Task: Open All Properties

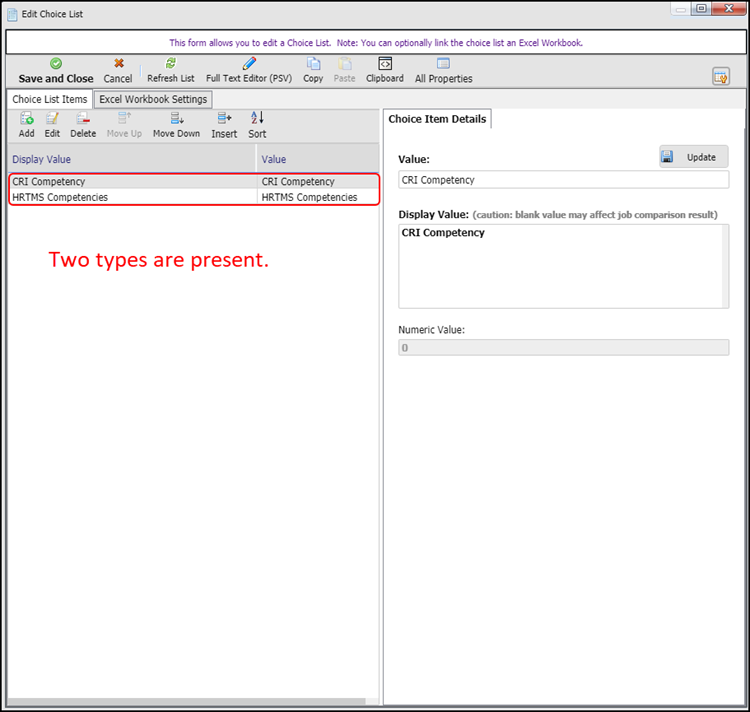Action: click(443, 71)
